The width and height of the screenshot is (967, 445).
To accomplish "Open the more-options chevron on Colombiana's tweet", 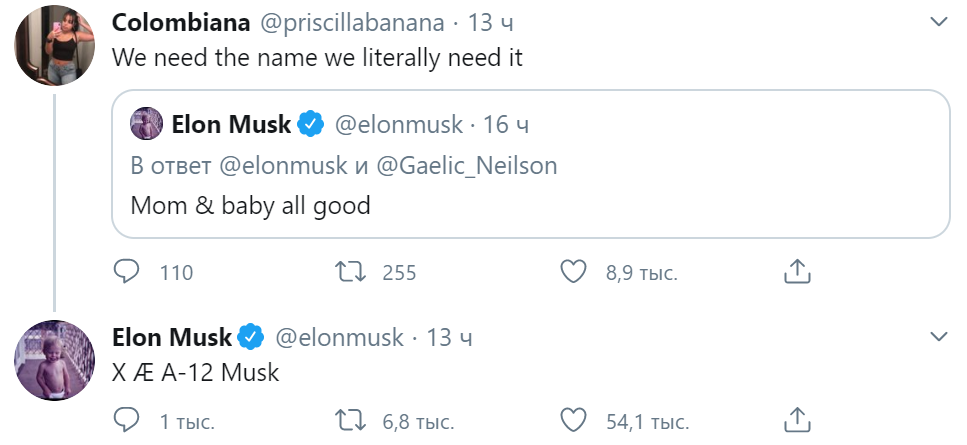I will [939, 22].
